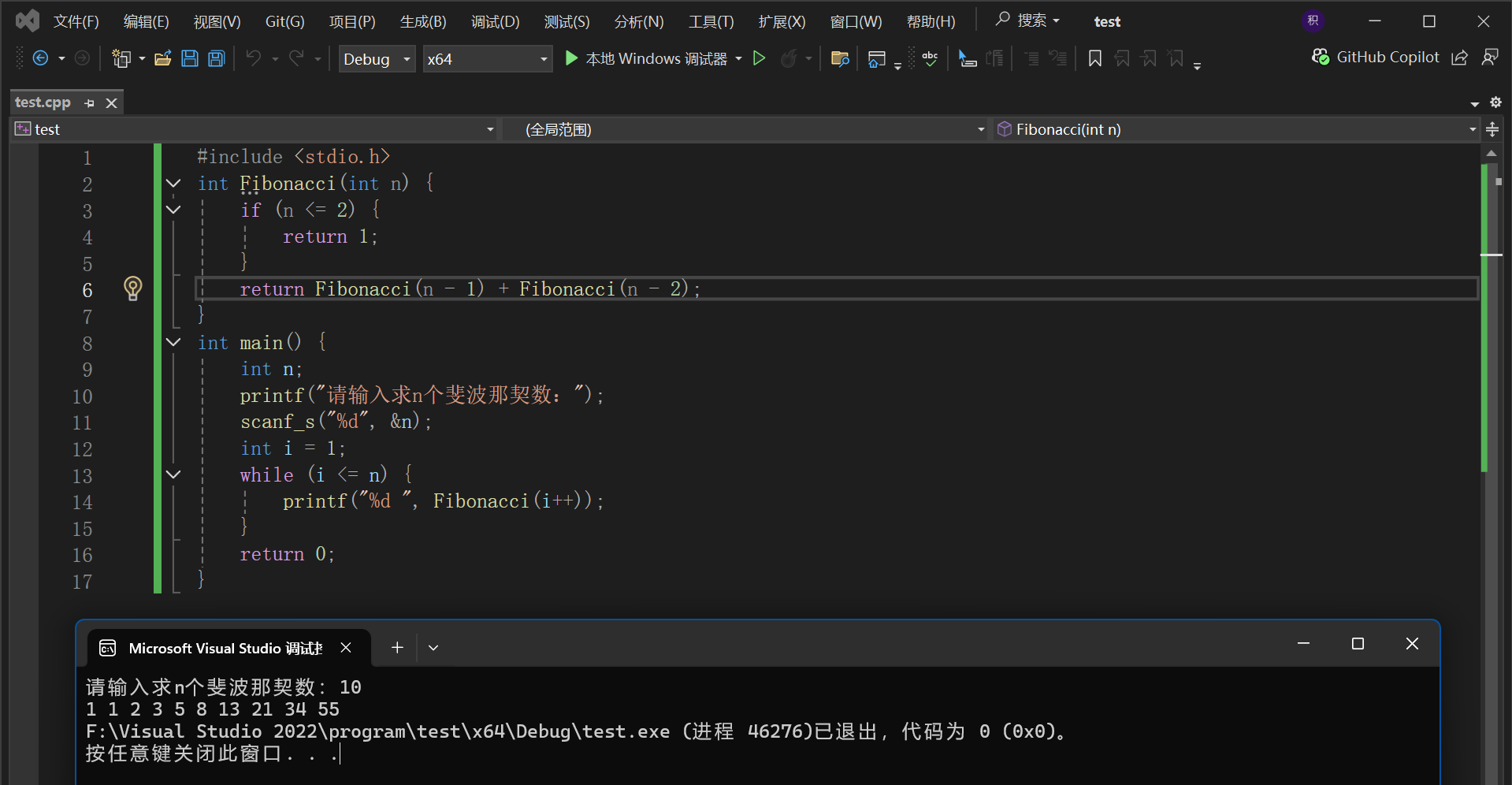Expand the debugger target dropdown arrow
The width and height of the screenshot is (1512, 785).
(x=738, y=59)
